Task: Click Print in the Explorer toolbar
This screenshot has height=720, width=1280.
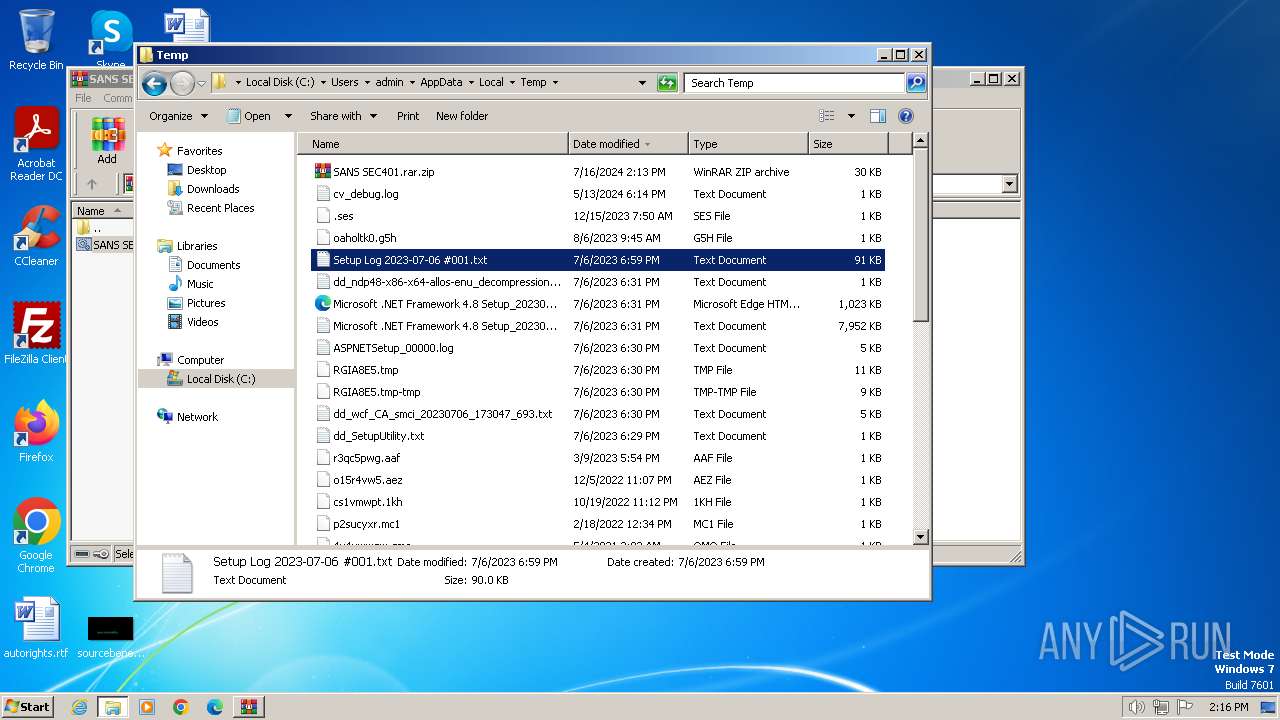Action: pos(408,116)
